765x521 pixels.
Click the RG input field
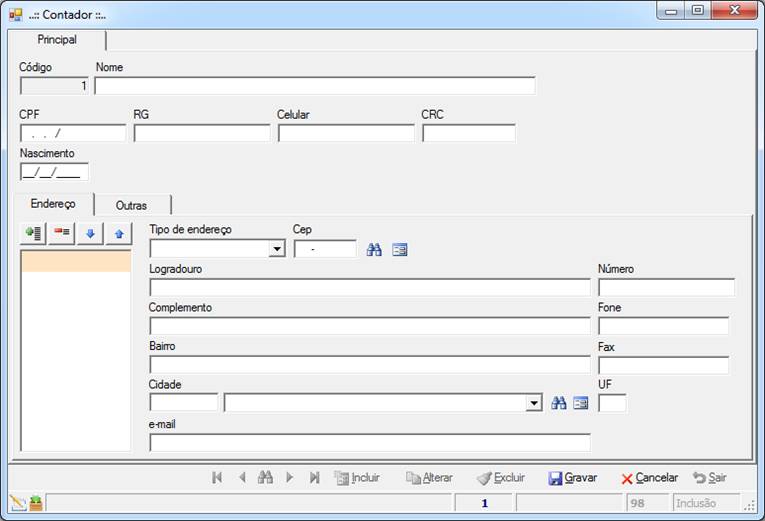click(201, 133)
